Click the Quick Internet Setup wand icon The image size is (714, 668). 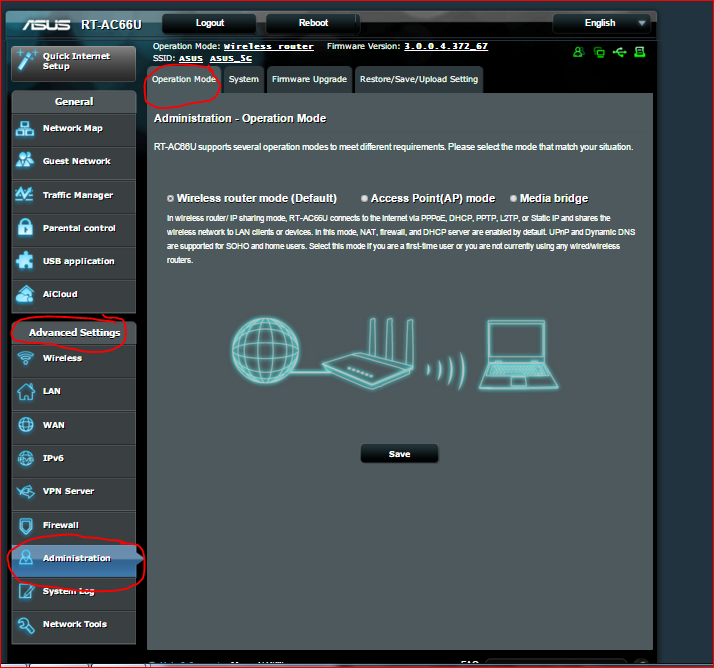pos(26,61)
